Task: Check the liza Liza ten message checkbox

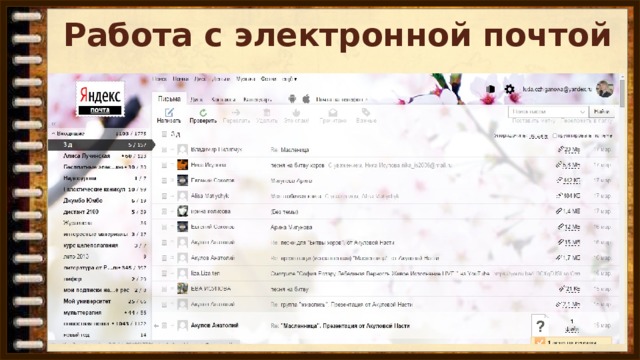Action: [164, 273]
